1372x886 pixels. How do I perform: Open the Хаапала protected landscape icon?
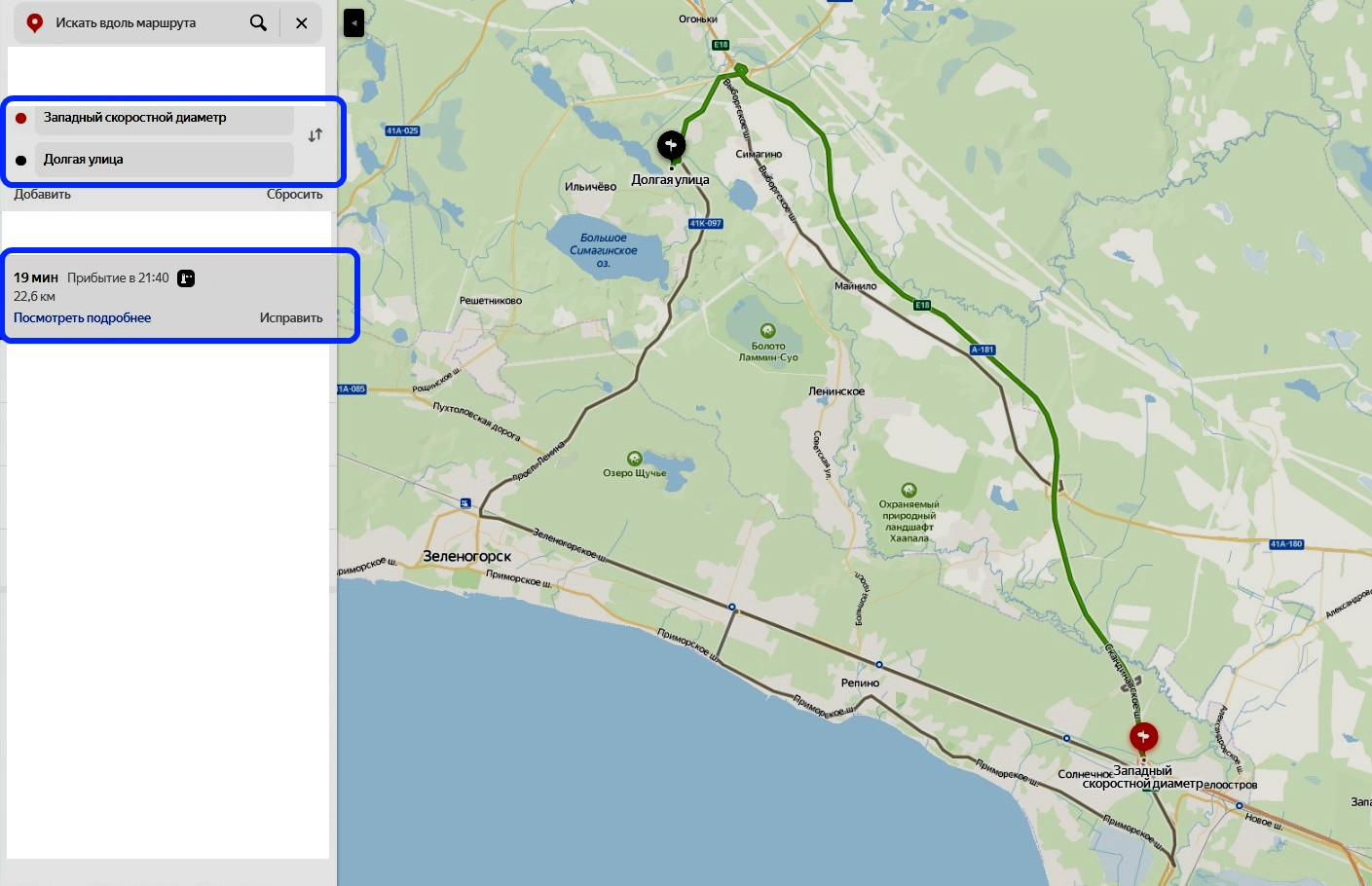pos(908,490)
